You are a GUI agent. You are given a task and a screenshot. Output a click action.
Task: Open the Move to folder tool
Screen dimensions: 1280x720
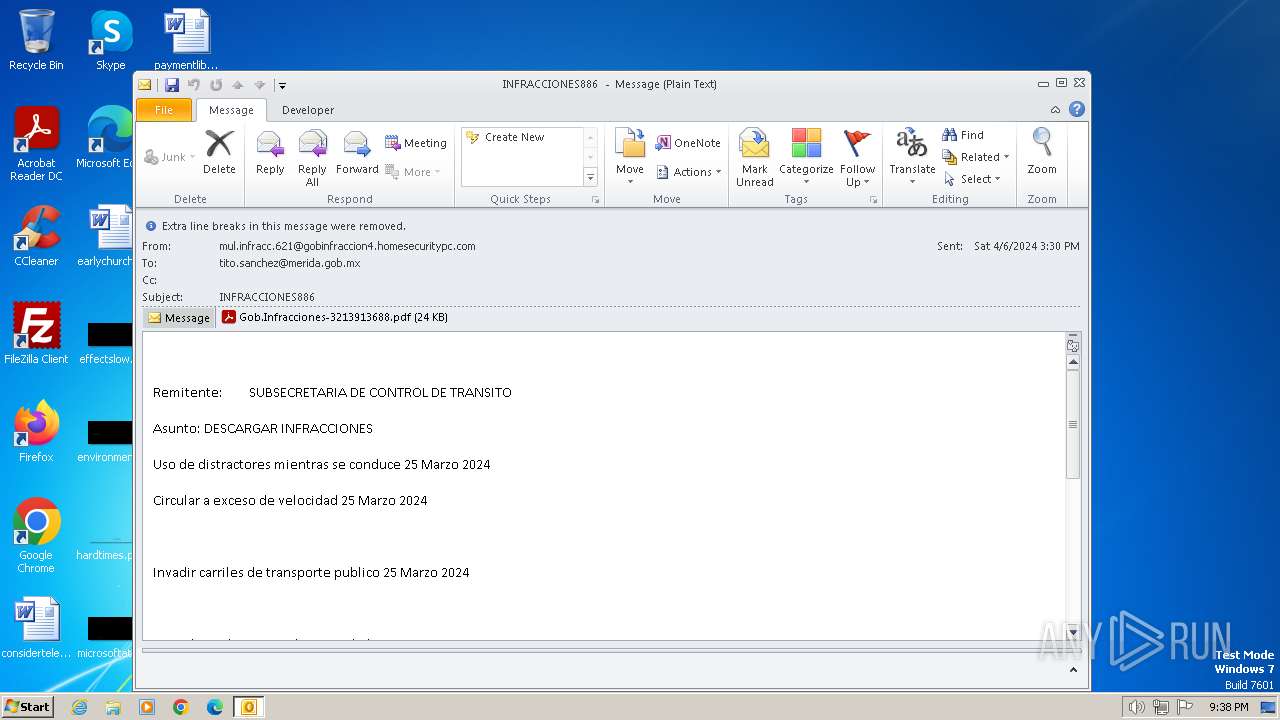click(630, 157)
